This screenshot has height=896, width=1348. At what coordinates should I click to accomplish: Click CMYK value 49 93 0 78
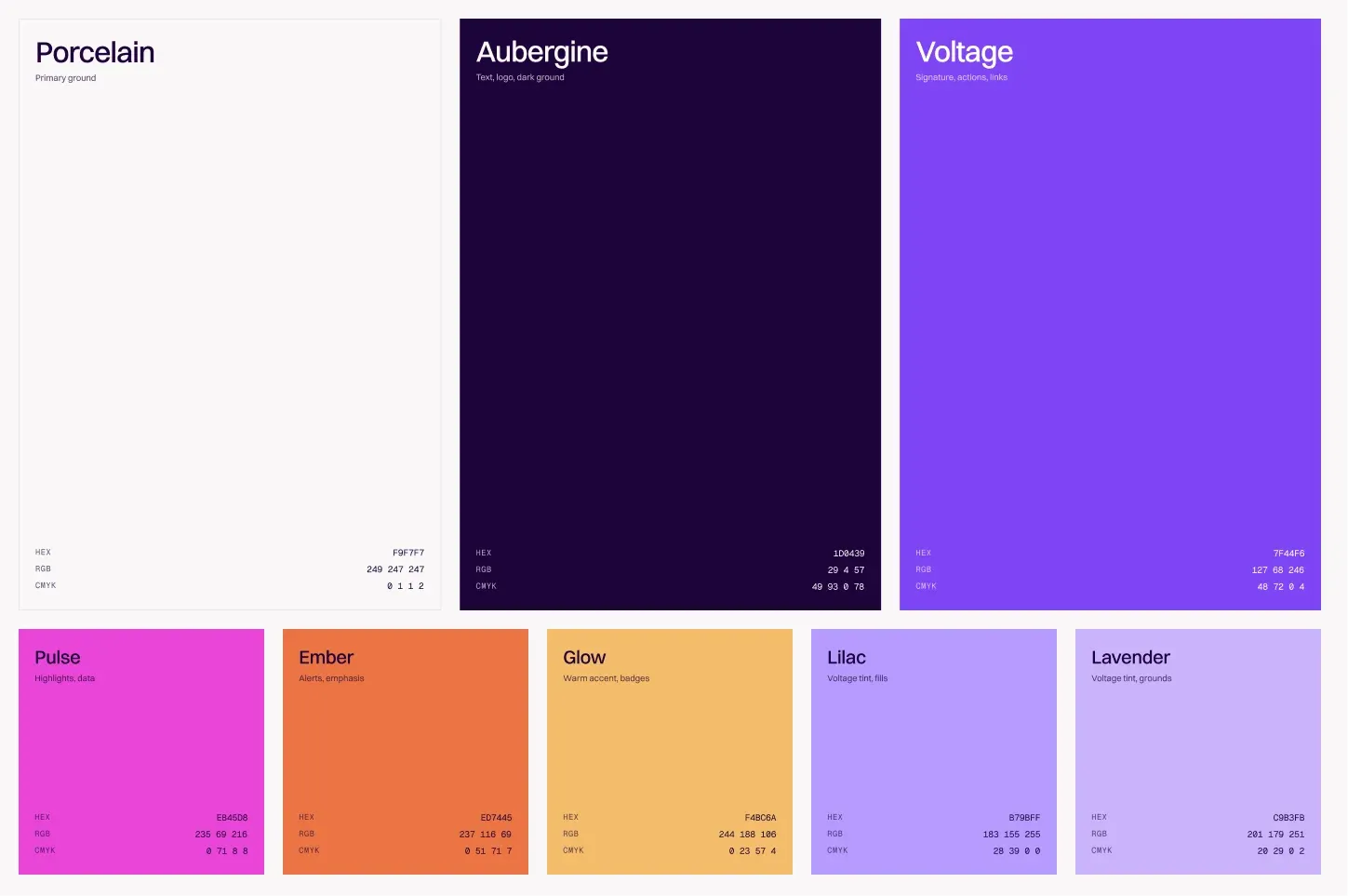[838, 587]
